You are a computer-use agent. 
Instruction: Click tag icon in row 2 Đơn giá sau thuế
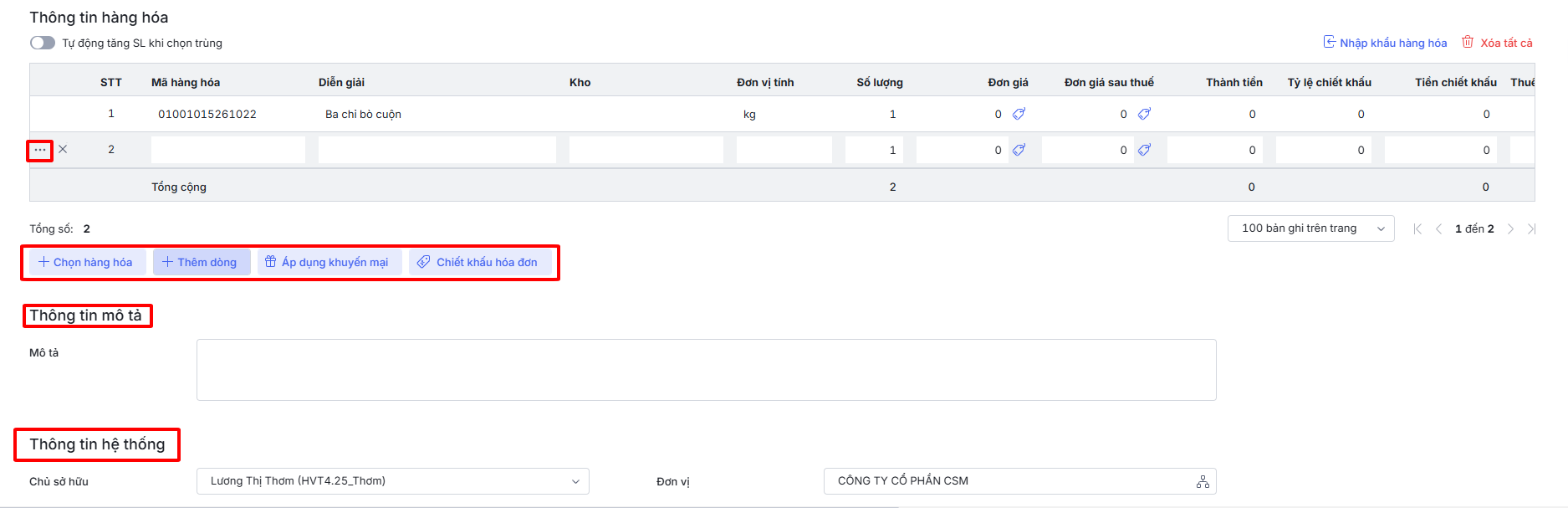coord(1144,150)
